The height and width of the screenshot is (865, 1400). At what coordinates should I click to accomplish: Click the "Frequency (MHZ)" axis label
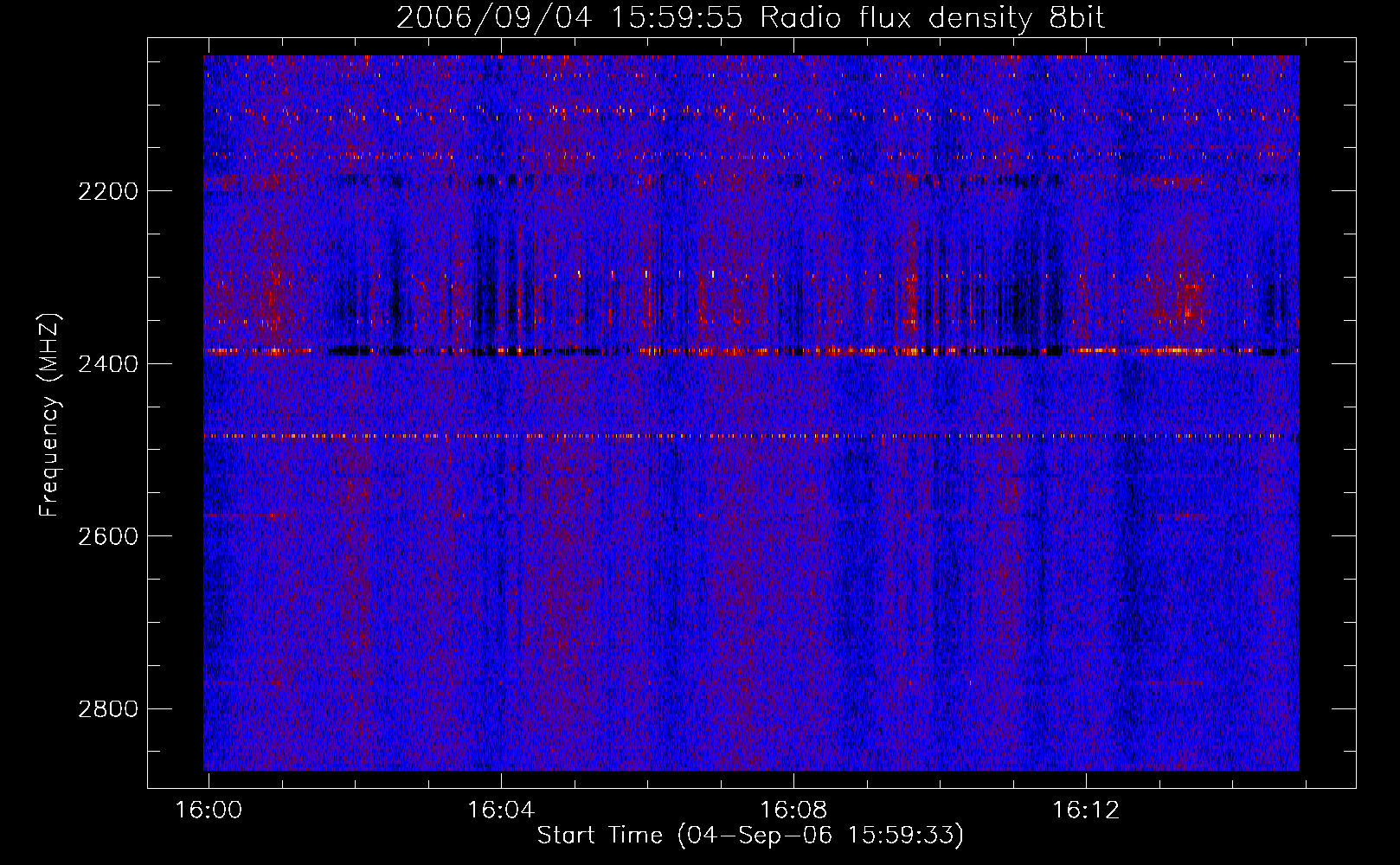point(49,415)
